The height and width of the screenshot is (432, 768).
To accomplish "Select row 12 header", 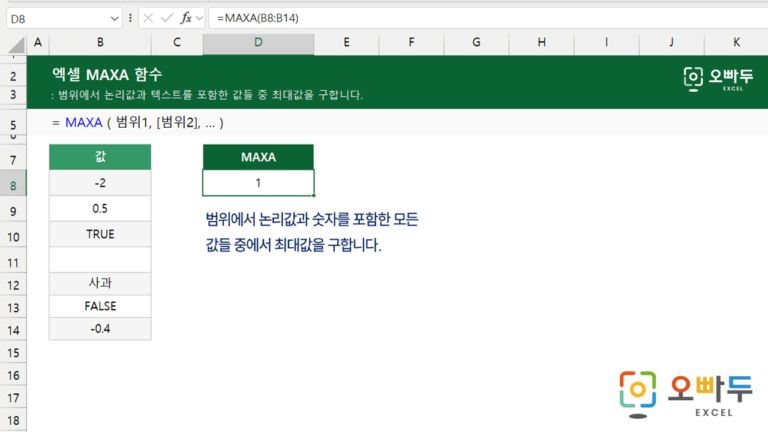I will (13, 285).
